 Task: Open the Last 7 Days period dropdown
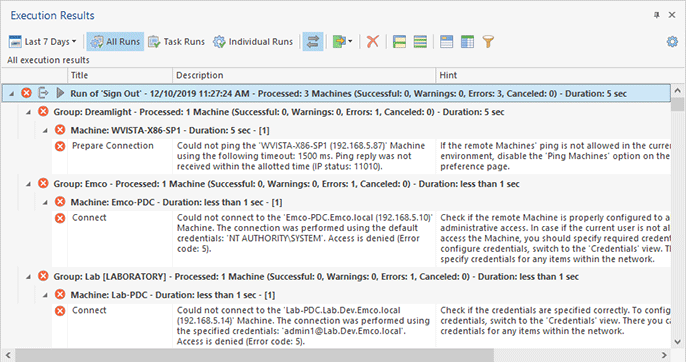[x=42, y=42]
